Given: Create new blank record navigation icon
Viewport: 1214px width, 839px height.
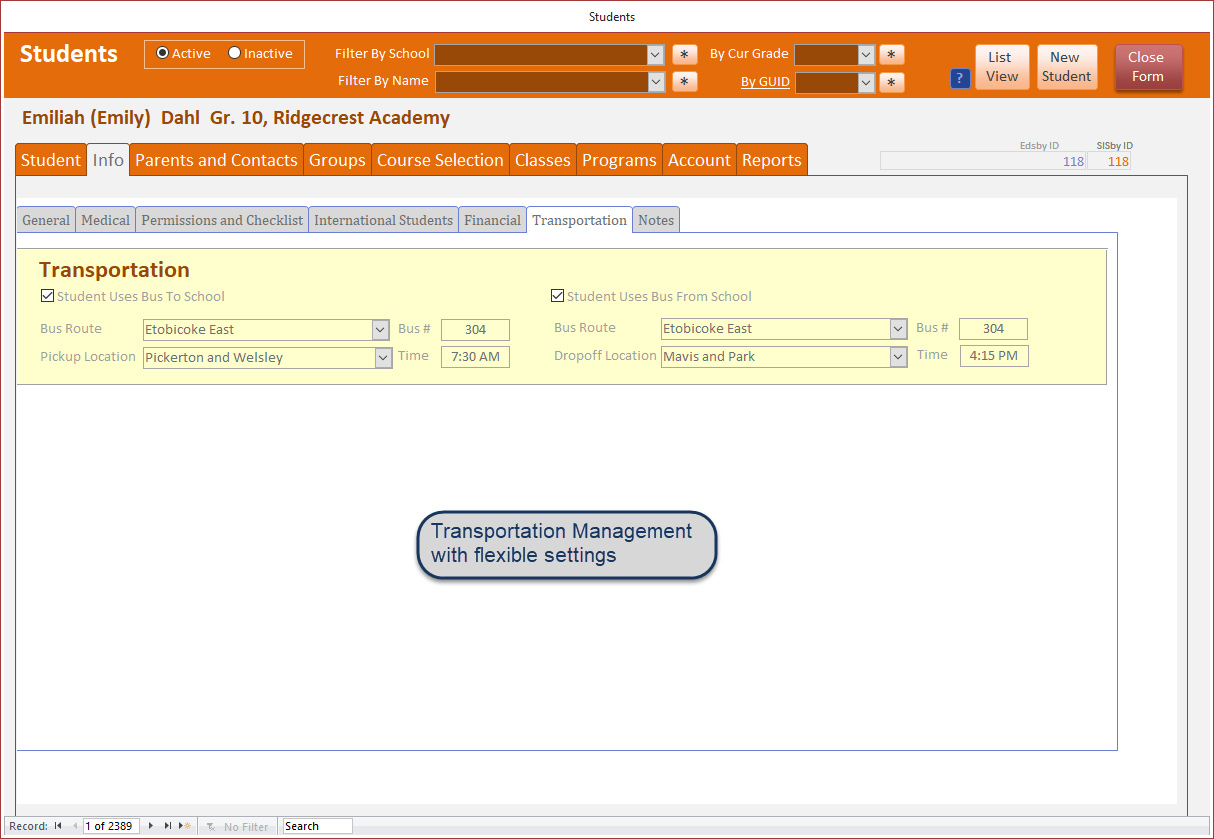Looking at the screenshot, I should point(185,826).
